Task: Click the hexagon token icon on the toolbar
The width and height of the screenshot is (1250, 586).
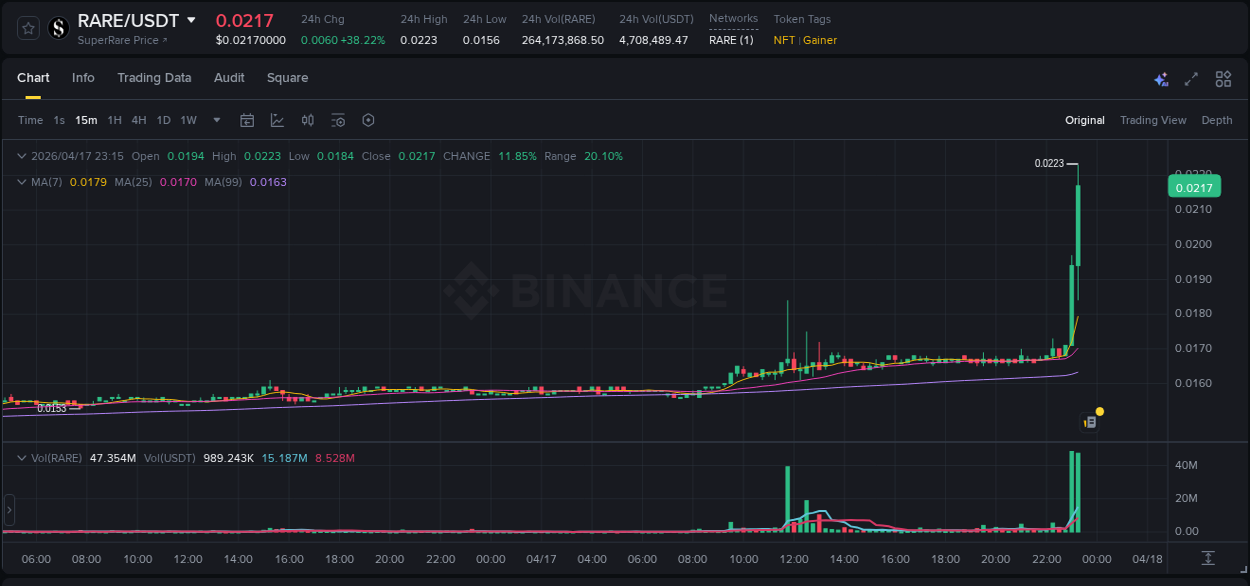Action: [368, 119]
